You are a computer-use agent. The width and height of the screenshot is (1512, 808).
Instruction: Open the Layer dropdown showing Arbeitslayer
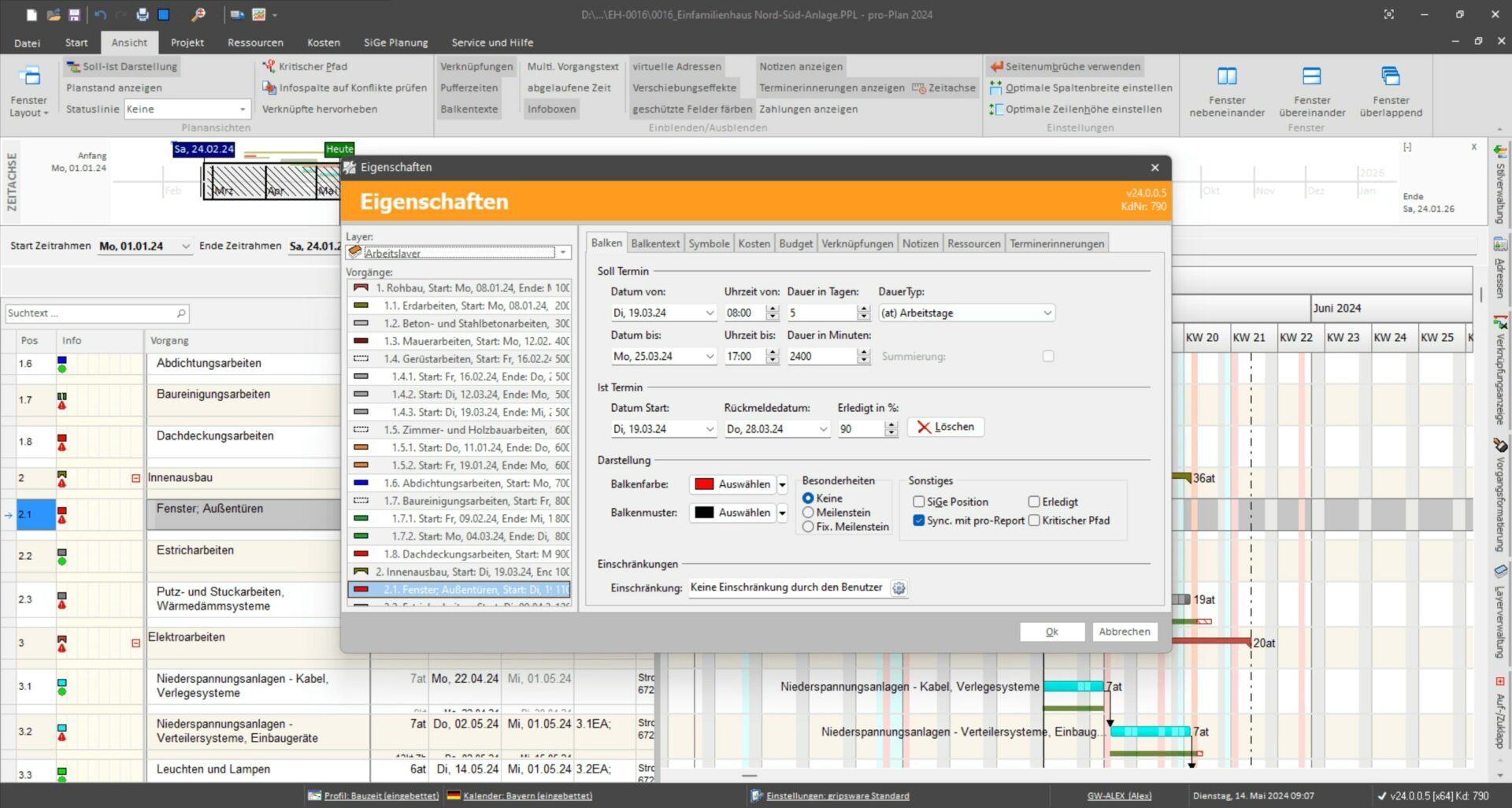click(x=564, y=252)
